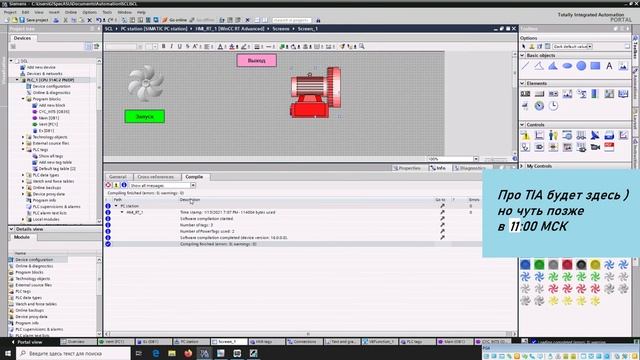Viewport: 640px width, 360px height.
Task: Open the Portal view link
Action: point(27,342)
